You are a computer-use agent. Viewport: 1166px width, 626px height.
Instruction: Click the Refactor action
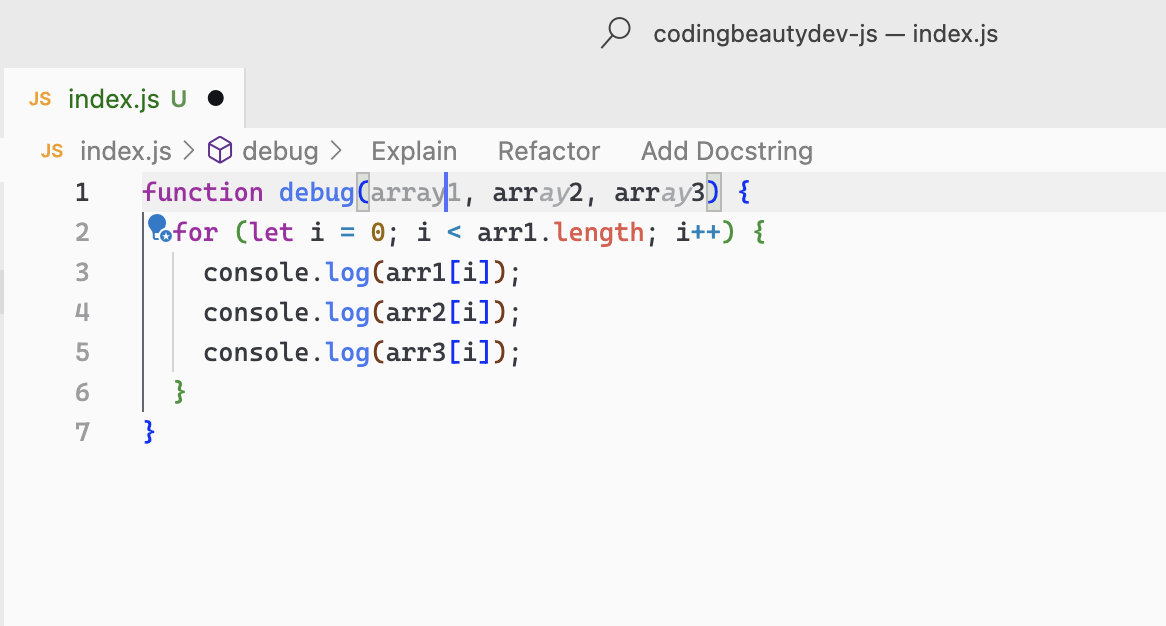pos(549,151)
